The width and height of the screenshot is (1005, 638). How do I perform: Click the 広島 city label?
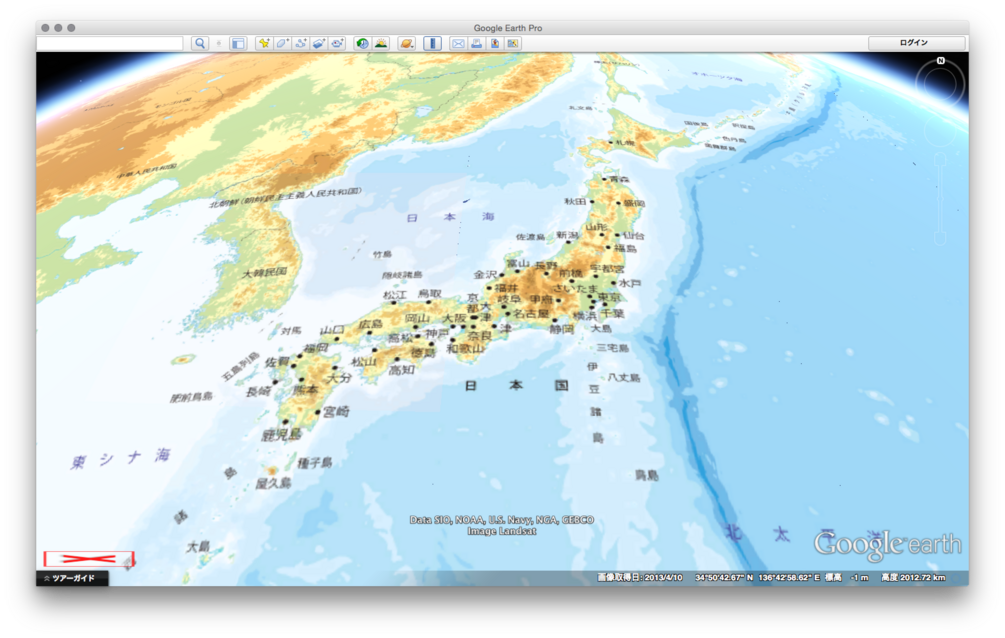point(370,324)
